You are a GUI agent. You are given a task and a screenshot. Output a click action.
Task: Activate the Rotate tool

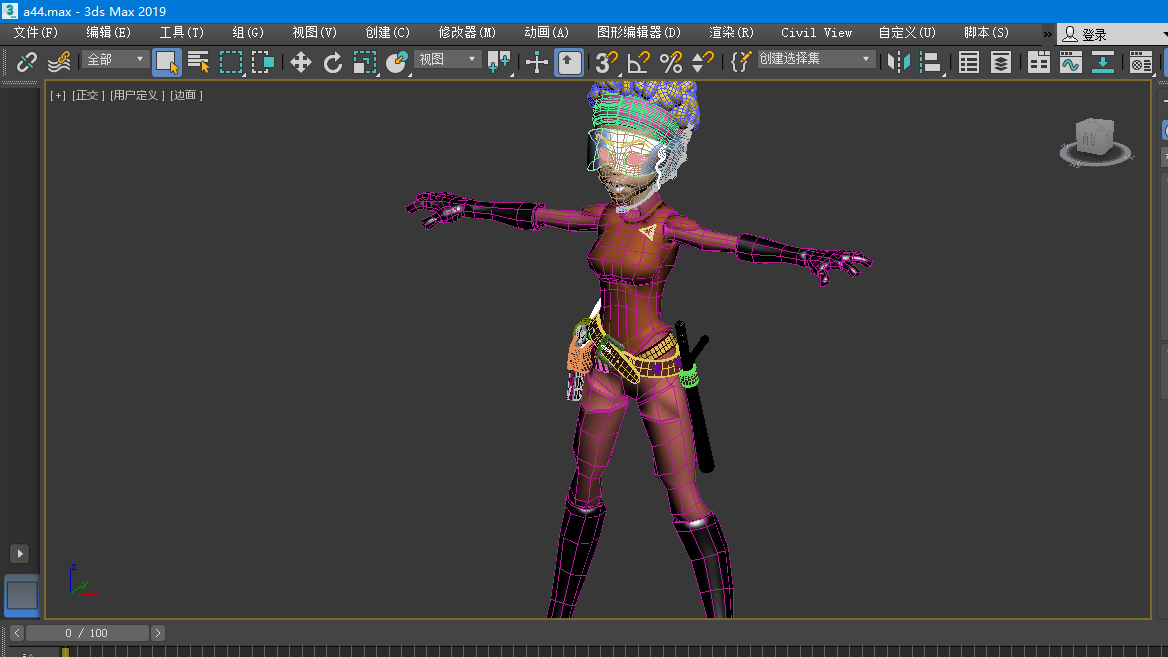pos(333,63)
